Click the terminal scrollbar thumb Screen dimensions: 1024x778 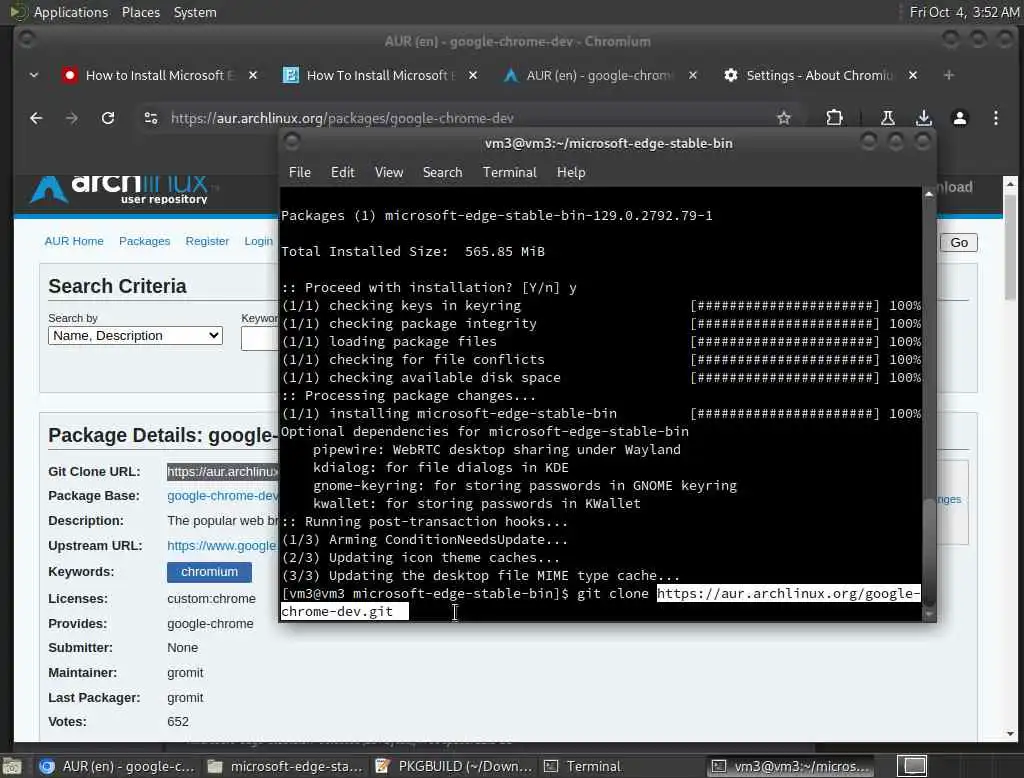point(928,552)
